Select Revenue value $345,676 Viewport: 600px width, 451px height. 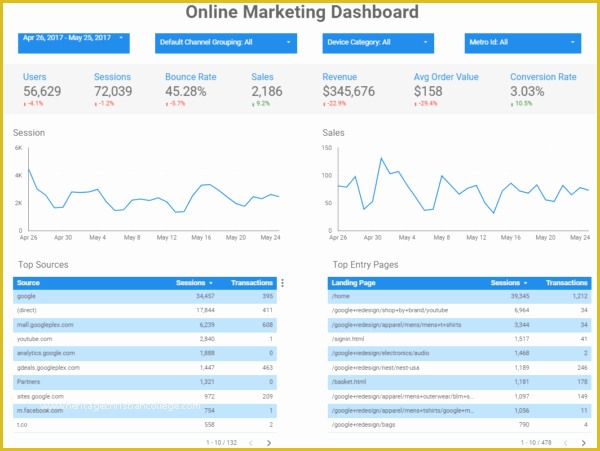click(349, 91)
